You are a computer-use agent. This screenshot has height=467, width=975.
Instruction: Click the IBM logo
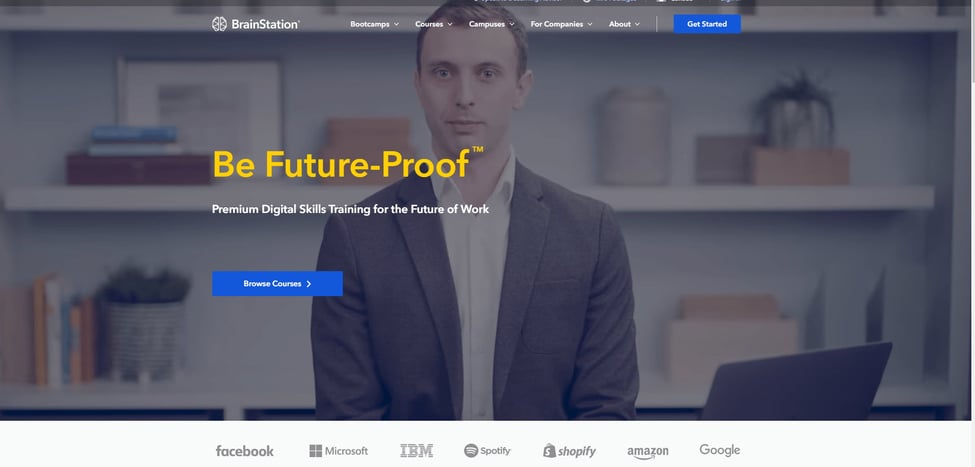click(x=416, y=451)
